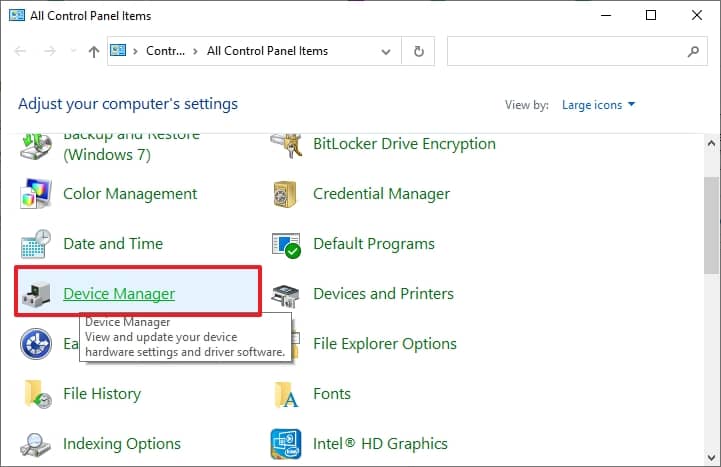This screenshot has width=721, height=467.
Task: Open the Intel HD Graphics icon
Action: point(287,444)
